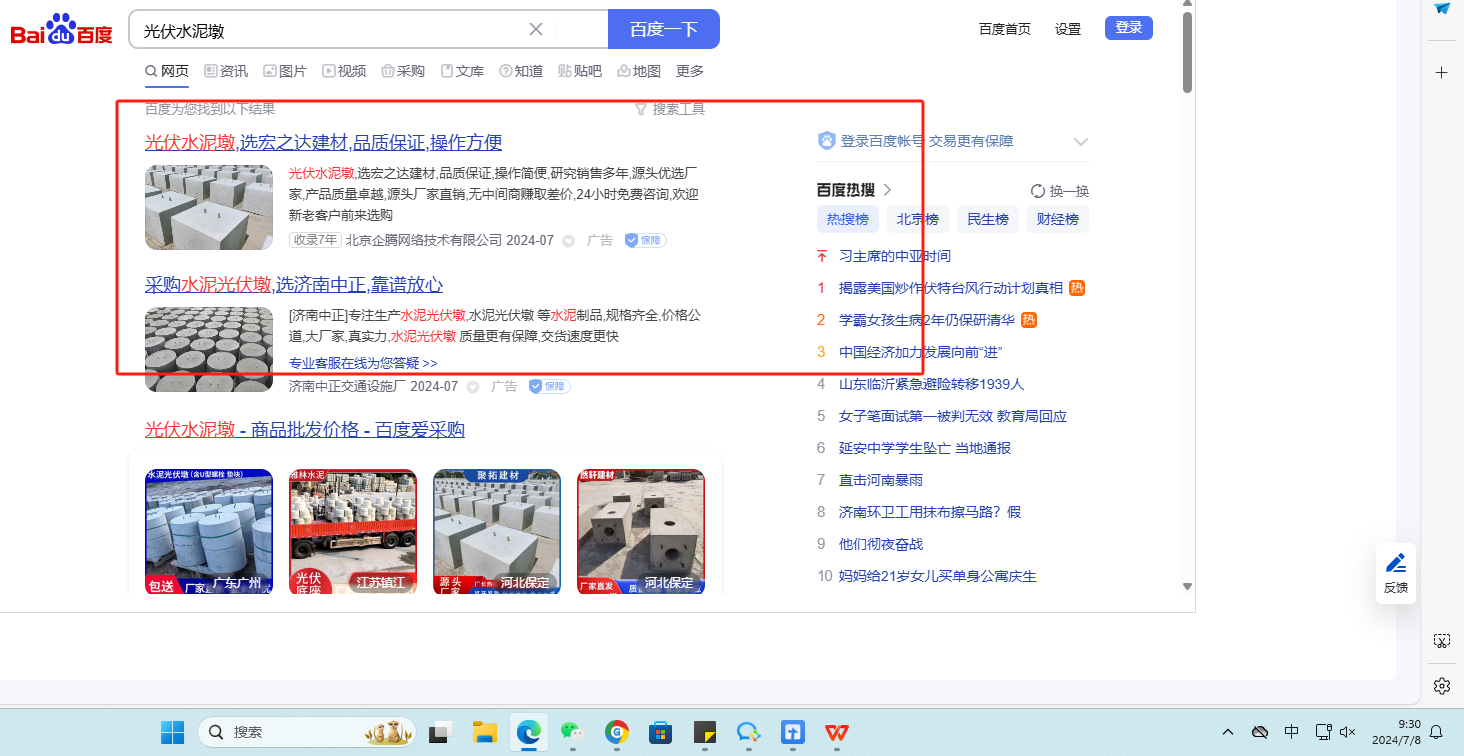
Task: Open 光伏水泥墩 - 商品批发价格 - 百度爱采购 link
Action: (x=305, y=430)
